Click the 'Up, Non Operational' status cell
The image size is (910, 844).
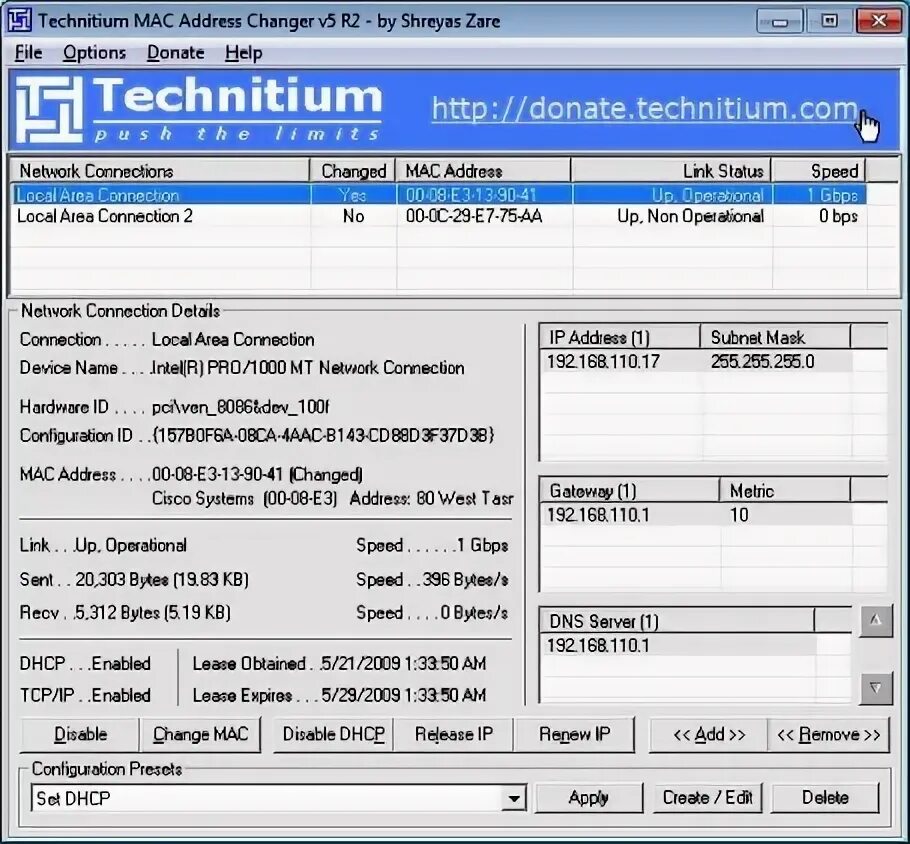pos(690,216)
